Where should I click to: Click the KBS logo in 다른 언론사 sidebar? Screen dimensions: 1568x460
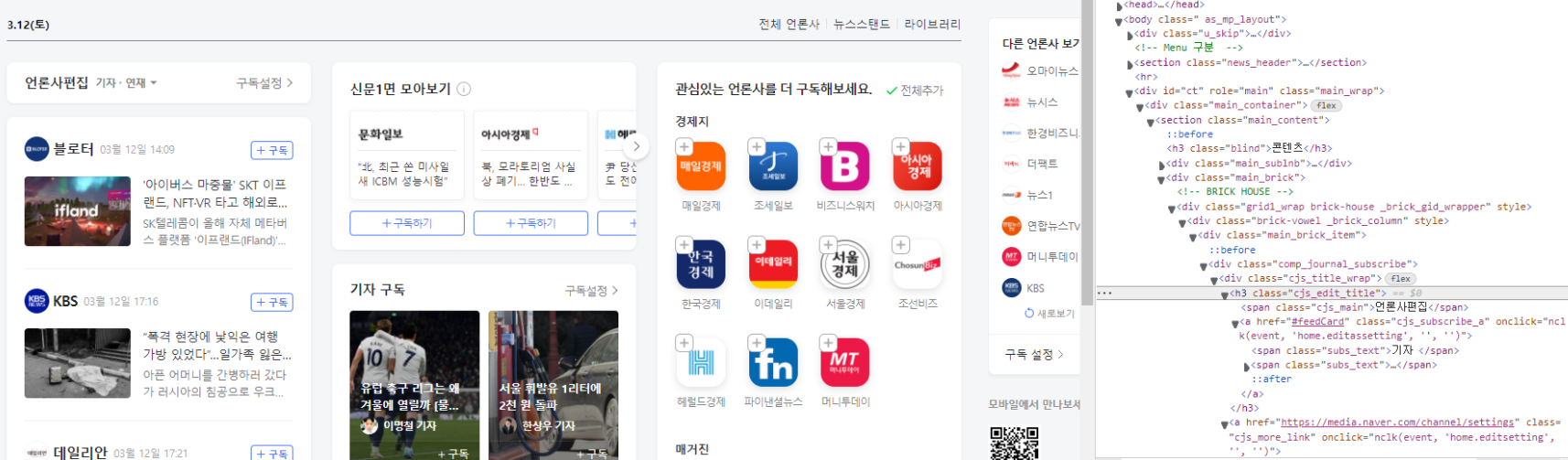pyautogui.click(x=1011, y=288)
